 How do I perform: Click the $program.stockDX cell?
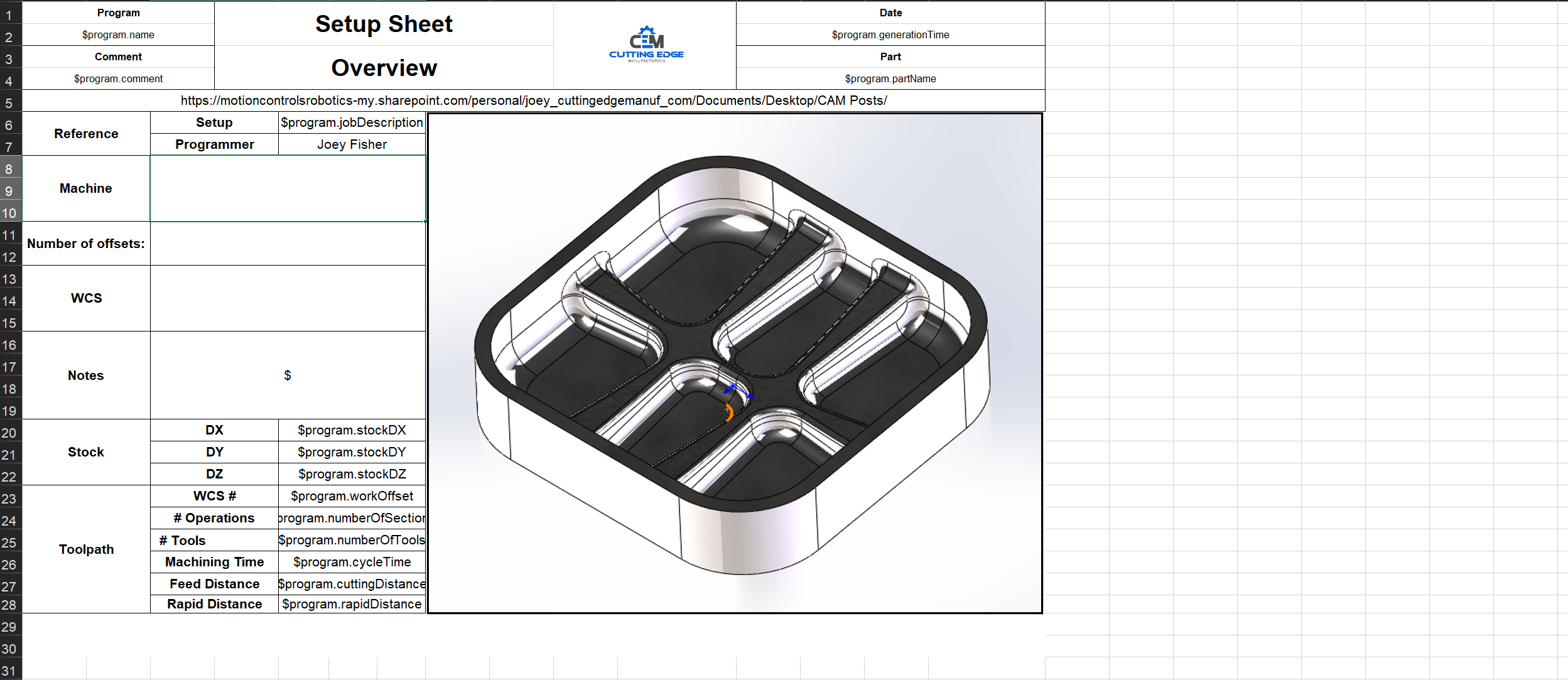[x=352, y=430]
